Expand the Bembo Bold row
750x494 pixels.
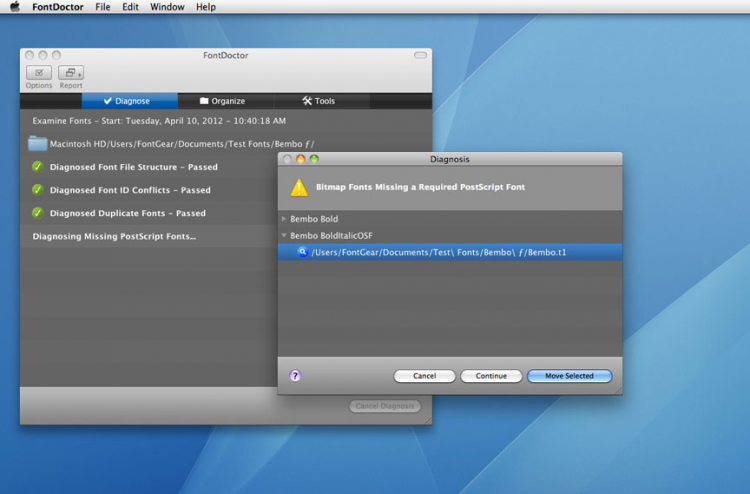pos(284,219)
